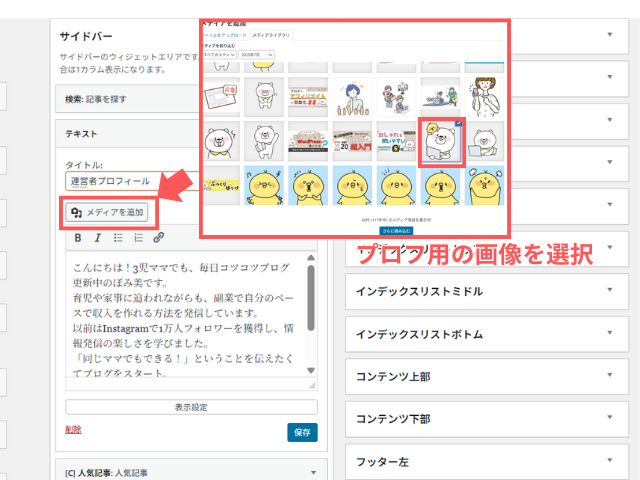The width and height of the screenshot is (640, 480).
Task: Click the Bold formatting icon
Action: click(x=78, y=238)
